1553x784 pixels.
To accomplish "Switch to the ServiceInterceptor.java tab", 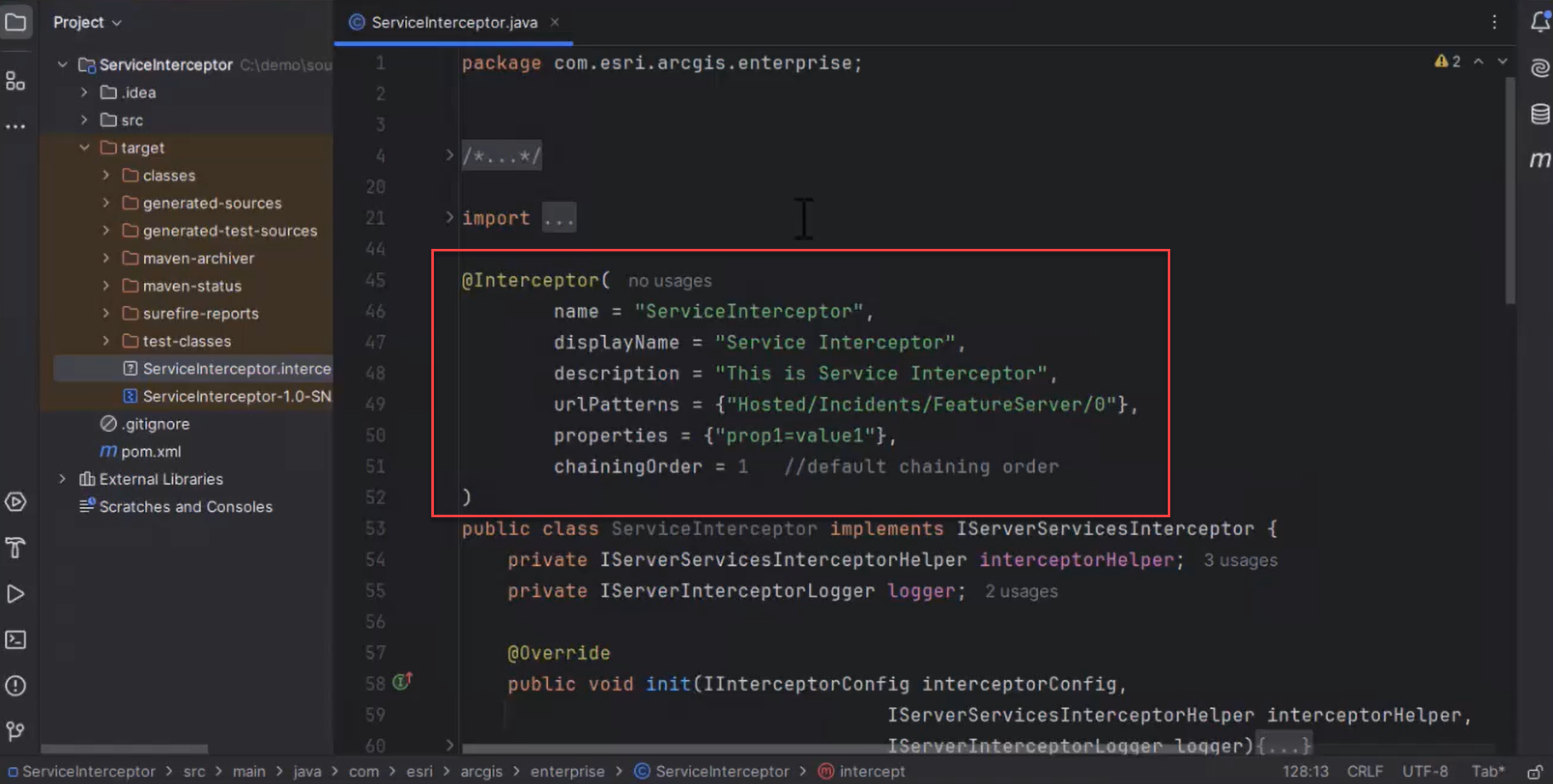I will pos(452,22).
